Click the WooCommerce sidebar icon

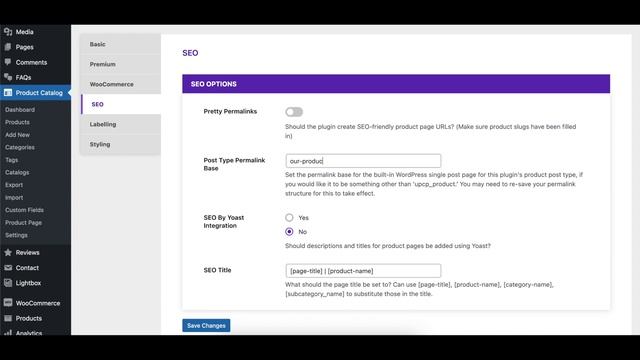coord(8,303)
